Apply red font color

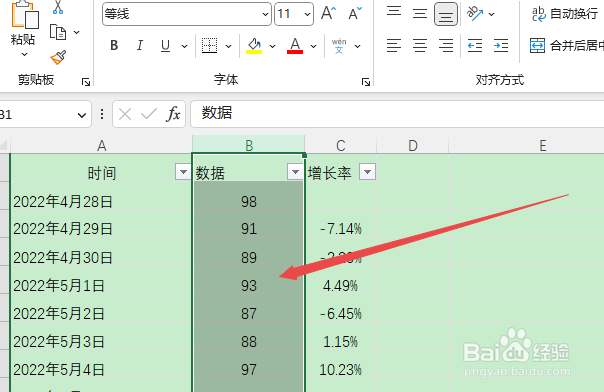tap(295, 45)
